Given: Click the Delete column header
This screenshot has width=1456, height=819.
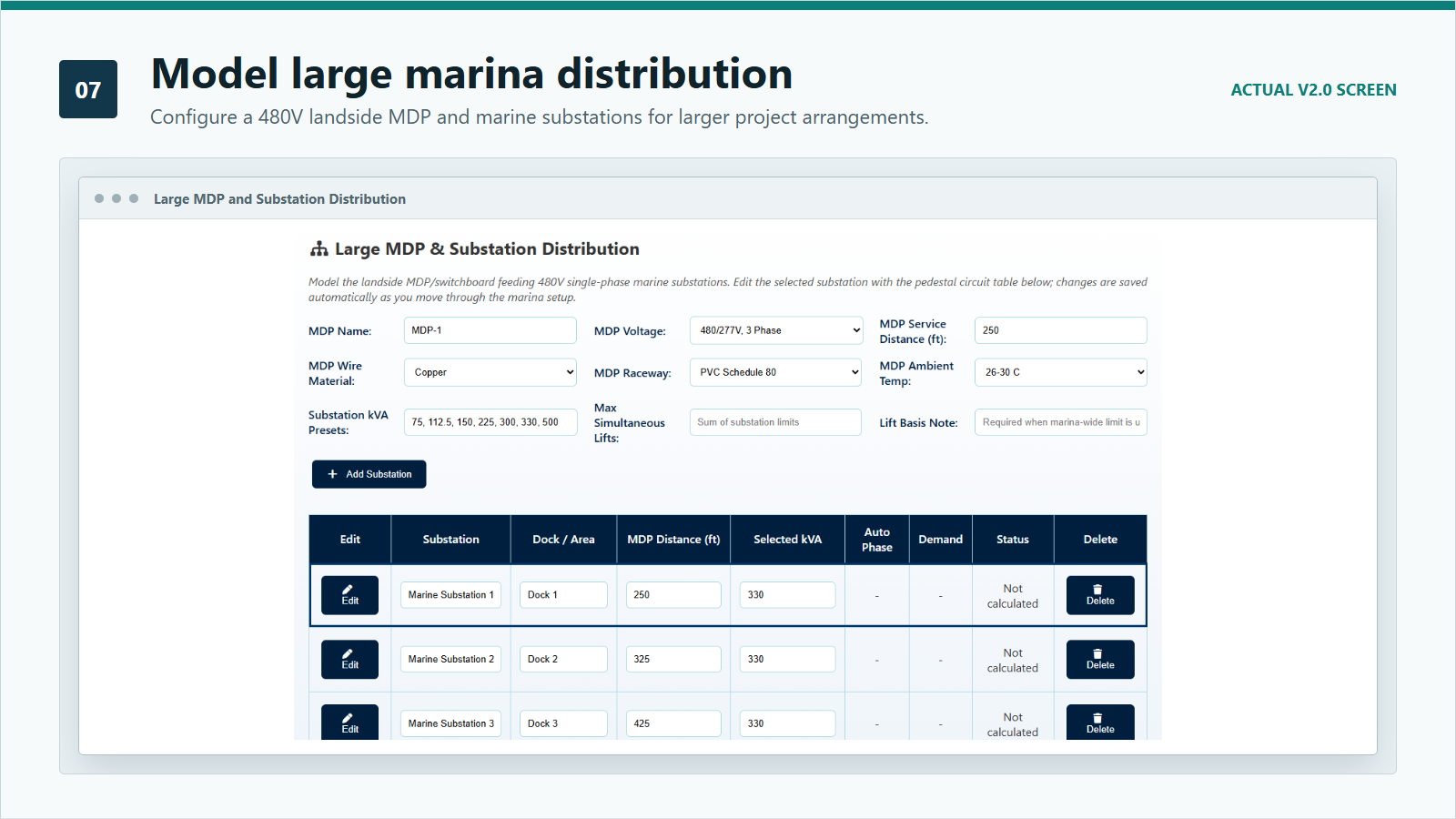Looking at the screenshot, I should click(1100, 540).
